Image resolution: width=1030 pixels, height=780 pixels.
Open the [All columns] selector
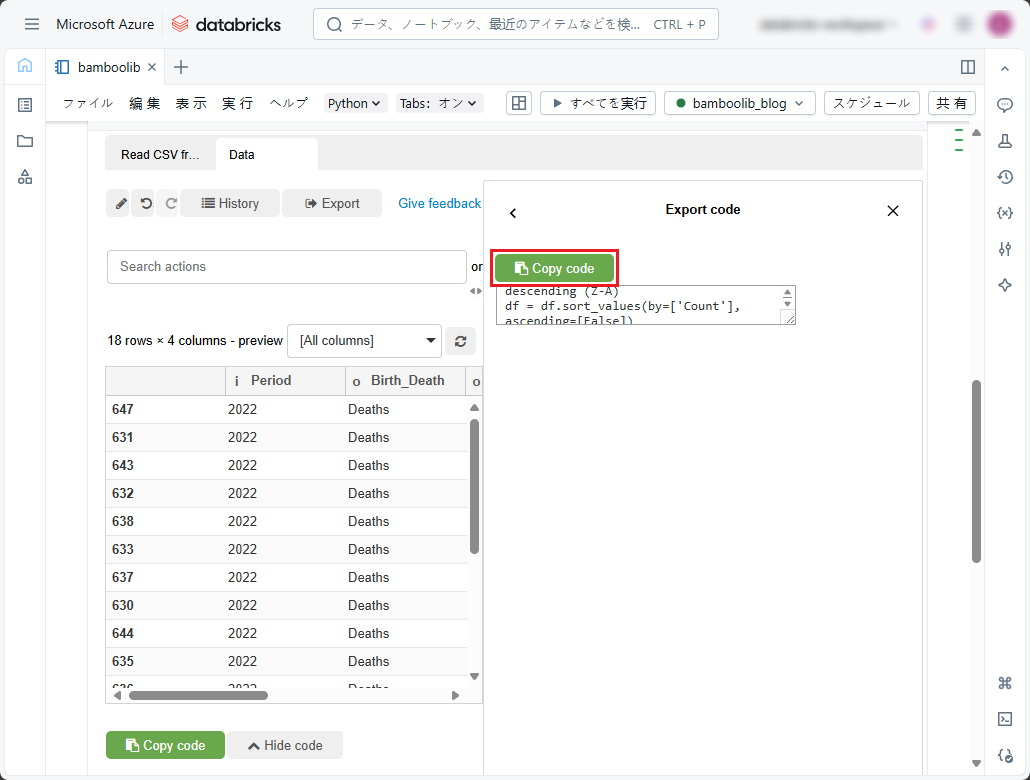[x=364, y=341]
